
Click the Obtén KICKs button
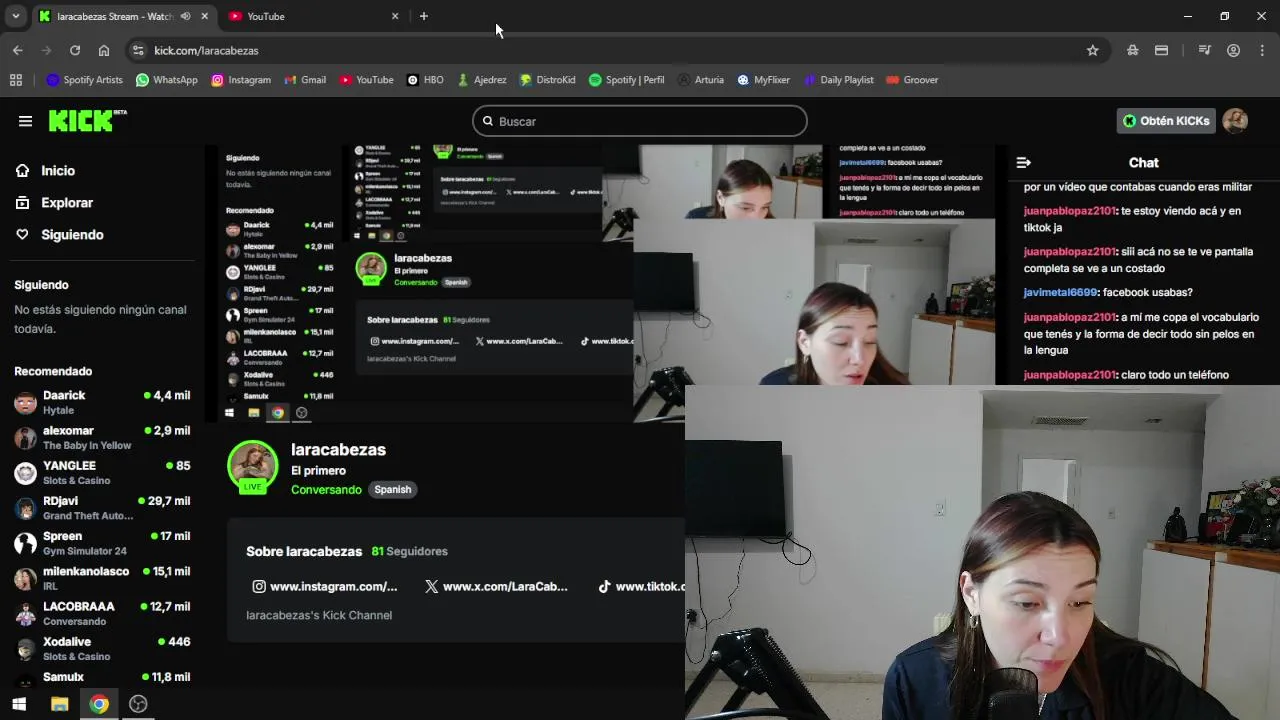[1166, 121]
